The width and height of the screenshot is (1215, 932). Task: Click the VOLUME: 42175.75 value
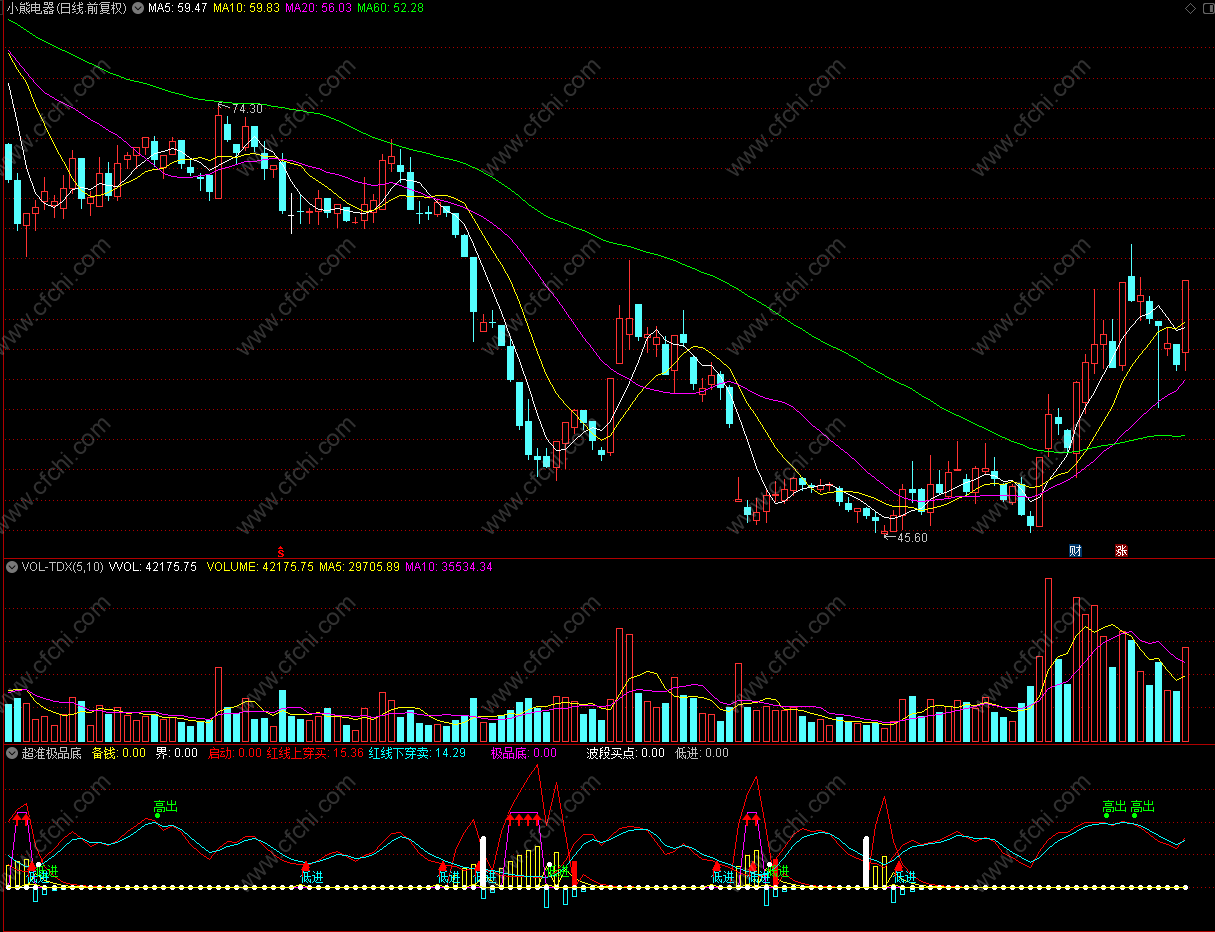tap(260, 567)
